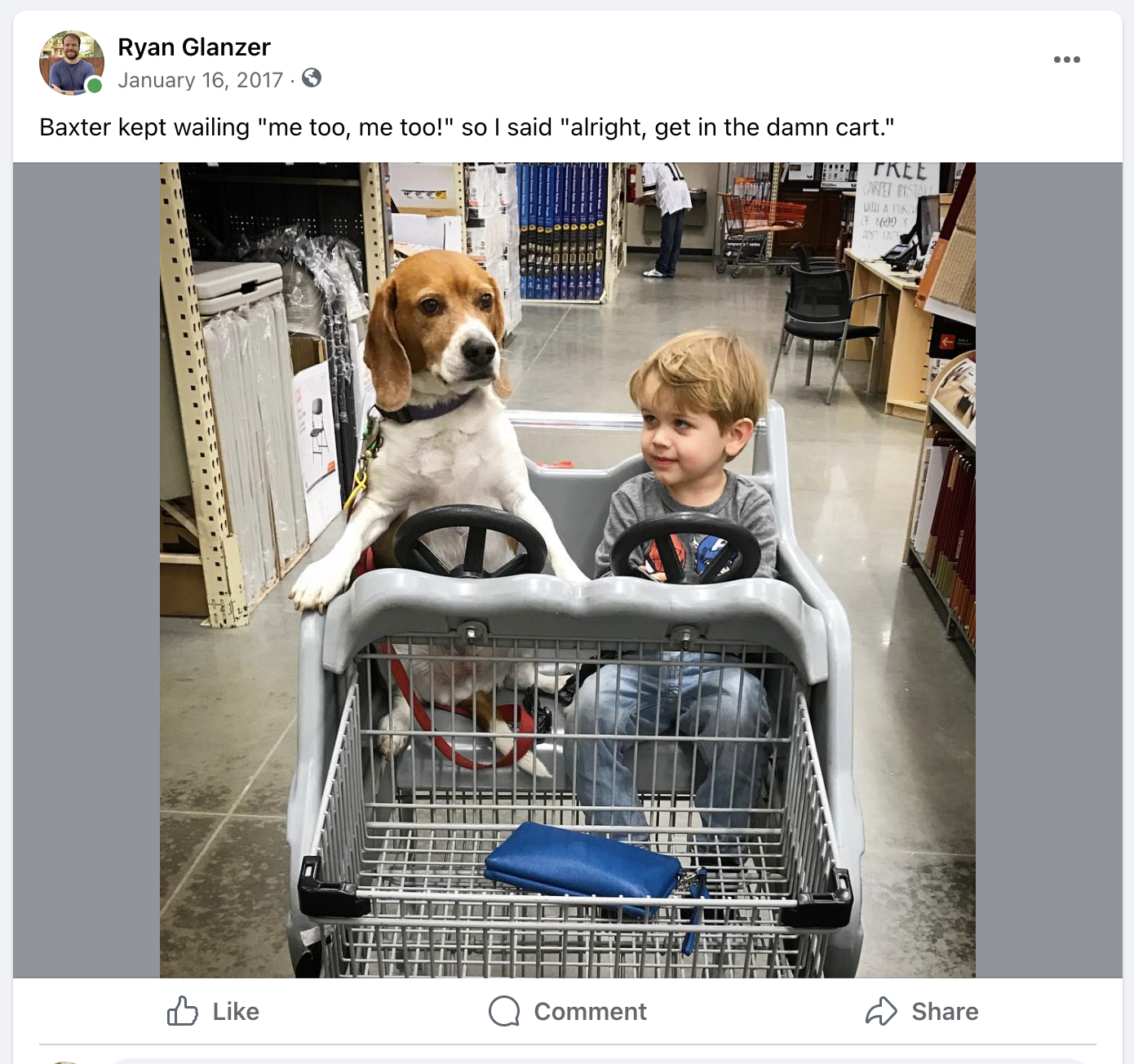The width and height of the screenshot is (1134, 1064).
Task: Click the green online status dot
Action: coord(95,86)
